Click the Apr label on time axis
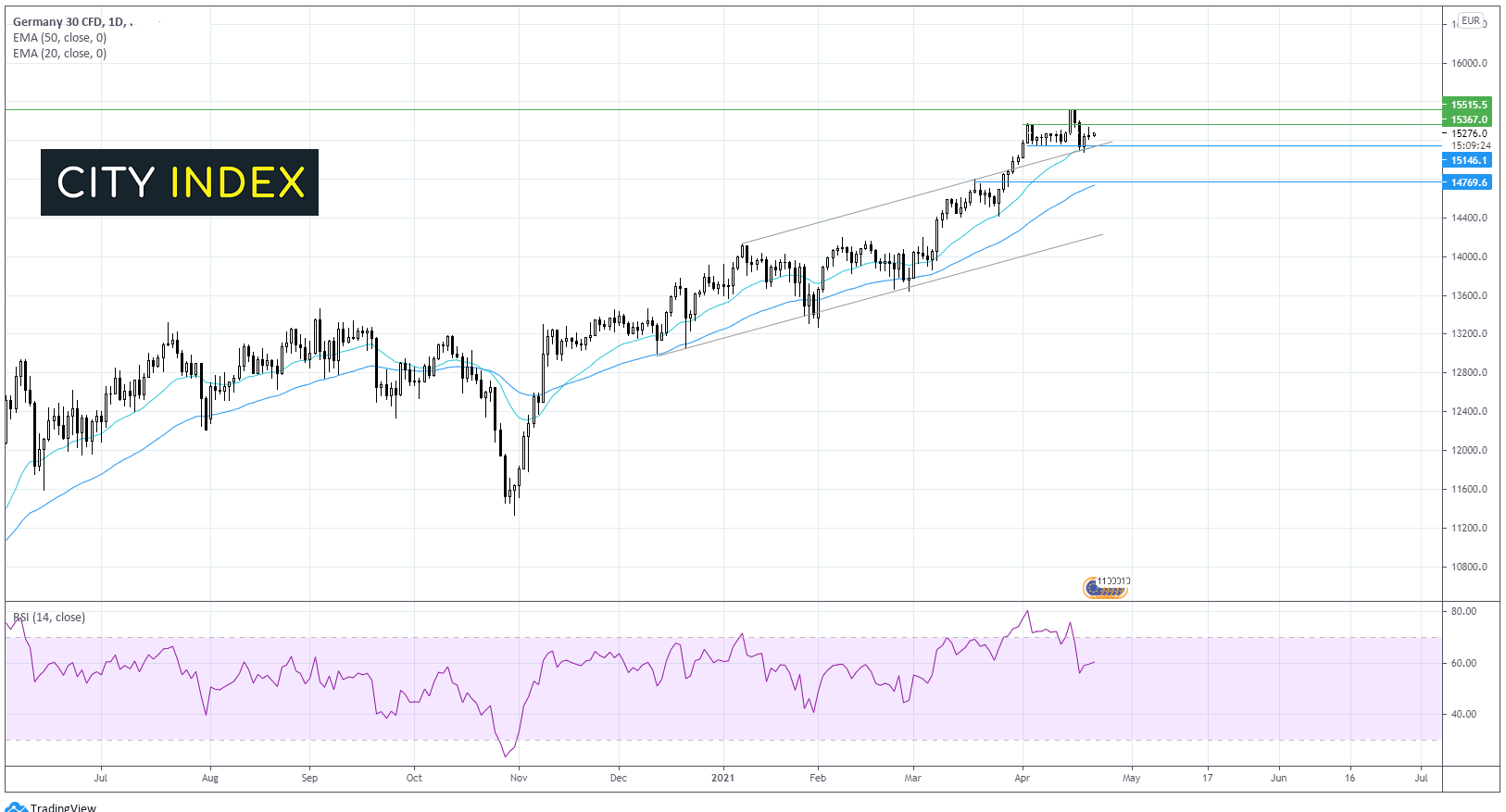The image size is (1506, 812). (1022, 778)
